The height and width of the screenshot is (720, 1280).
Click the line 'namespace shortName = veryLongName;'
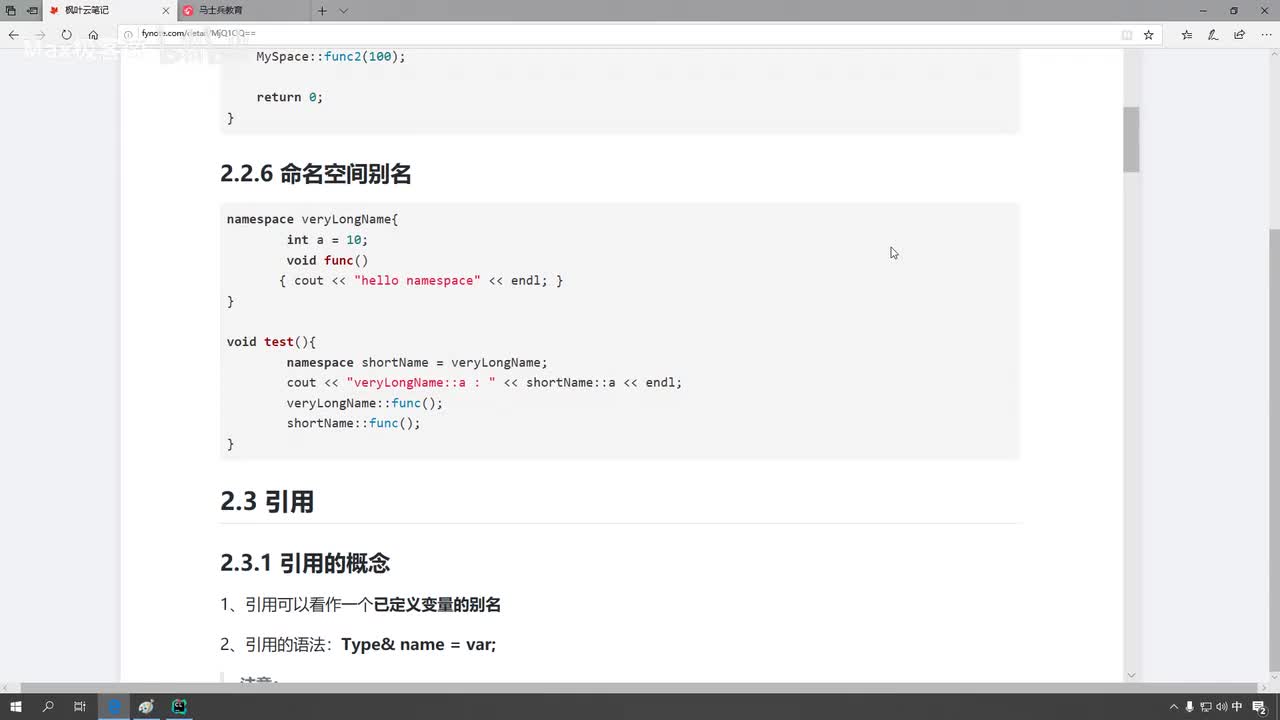click(417, 362)
